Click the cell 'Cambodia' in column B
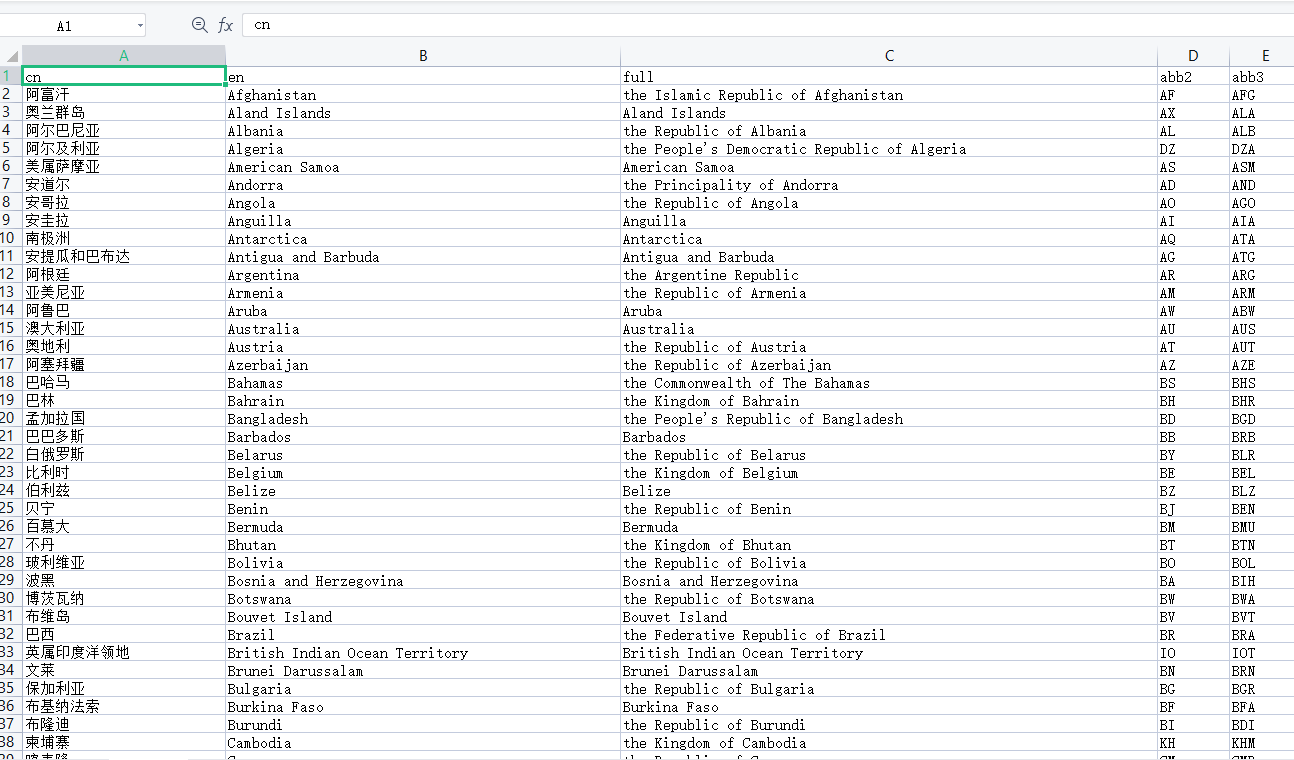The width and height of the screenshot is (1294, 760). pyautogui.click(x=423, y=743)
